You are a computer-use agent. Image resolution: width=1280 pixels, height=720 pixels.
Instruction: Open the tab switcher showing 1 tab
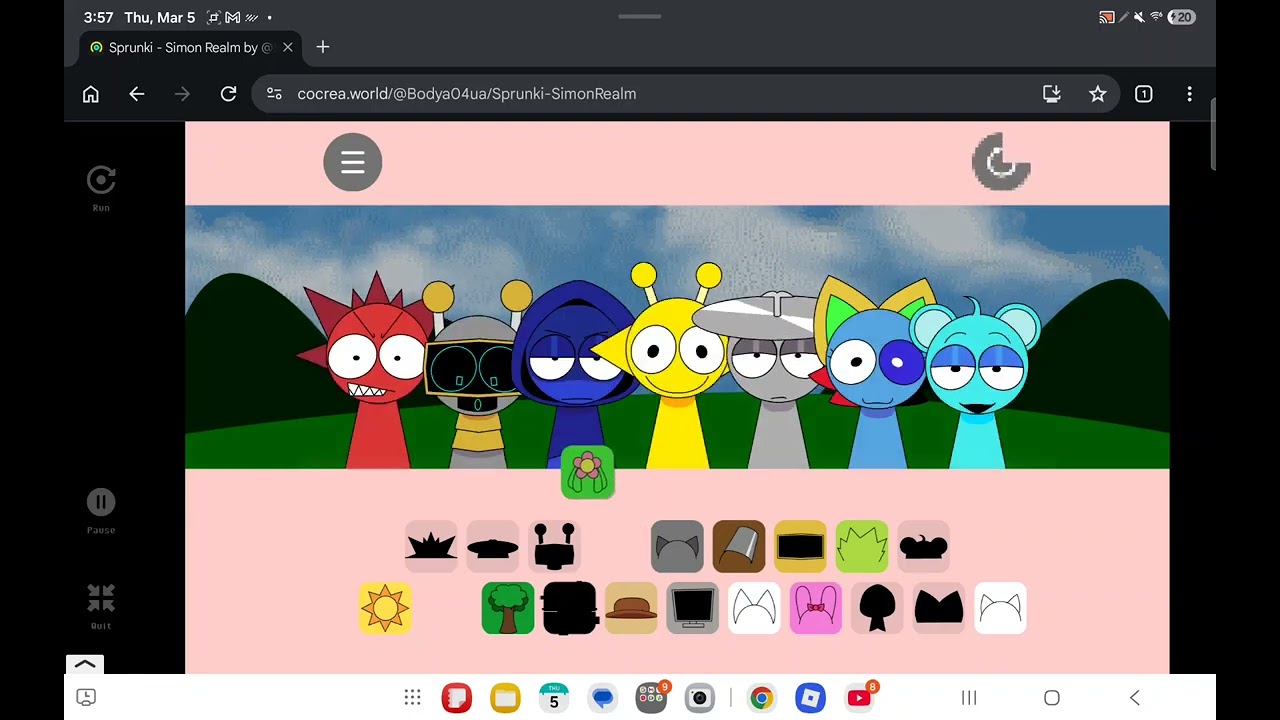tap(1144, 94)
